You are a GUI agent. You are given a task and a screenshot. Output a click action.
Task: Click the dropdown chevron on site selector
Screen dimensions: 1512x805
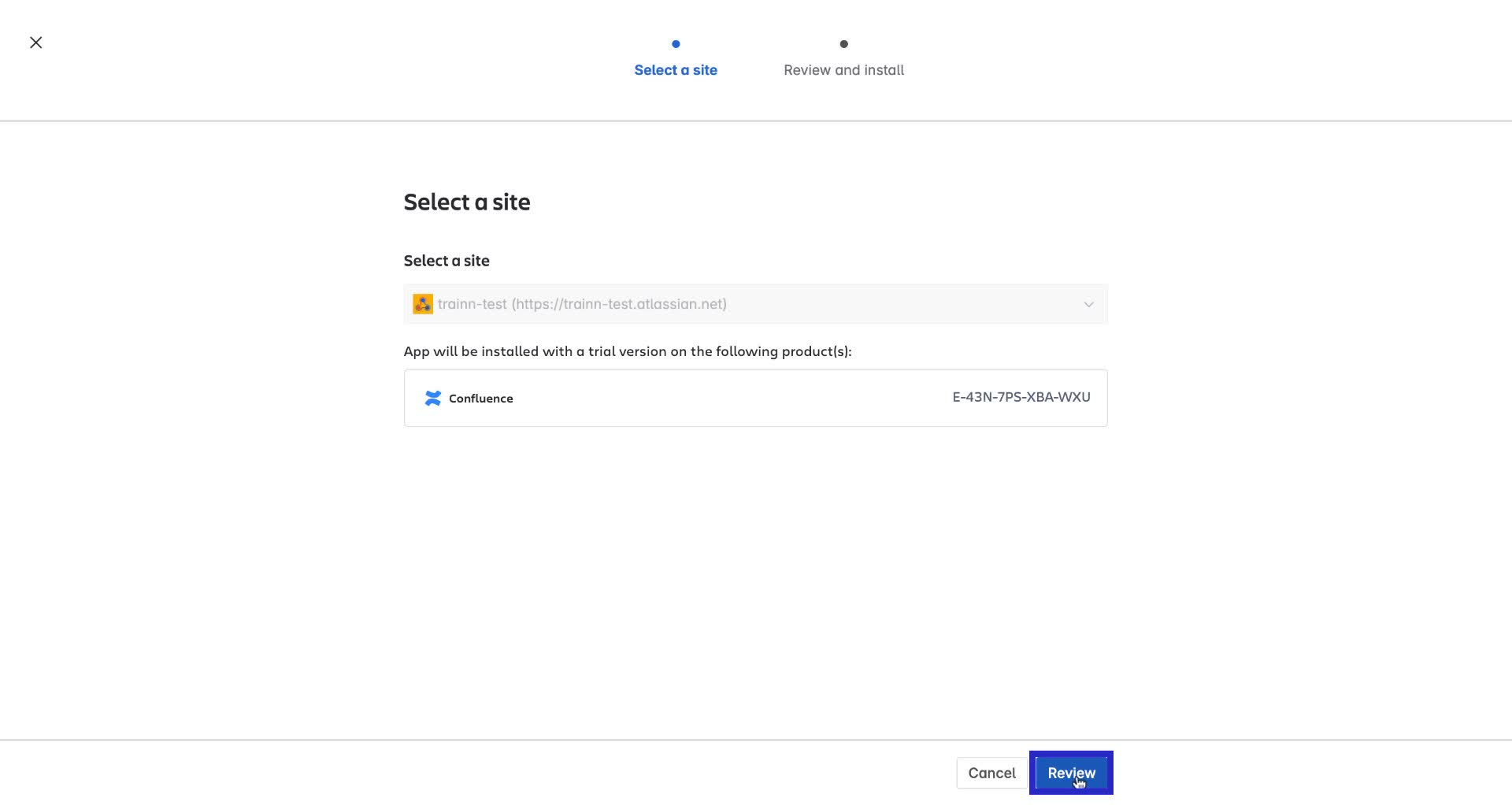point(1088,304)
